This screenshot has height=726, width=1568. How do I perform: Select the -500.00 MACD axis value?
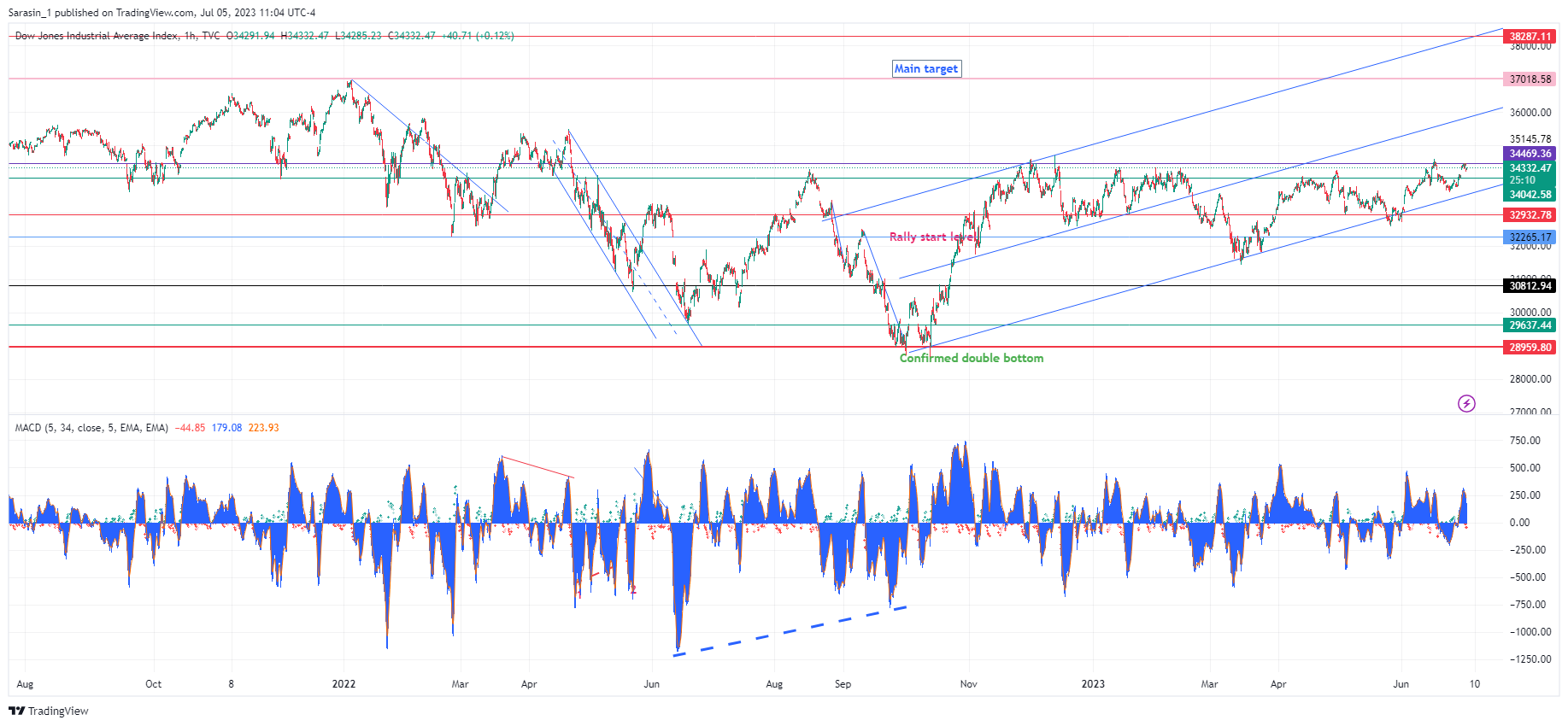click(x=1527, y=577)
